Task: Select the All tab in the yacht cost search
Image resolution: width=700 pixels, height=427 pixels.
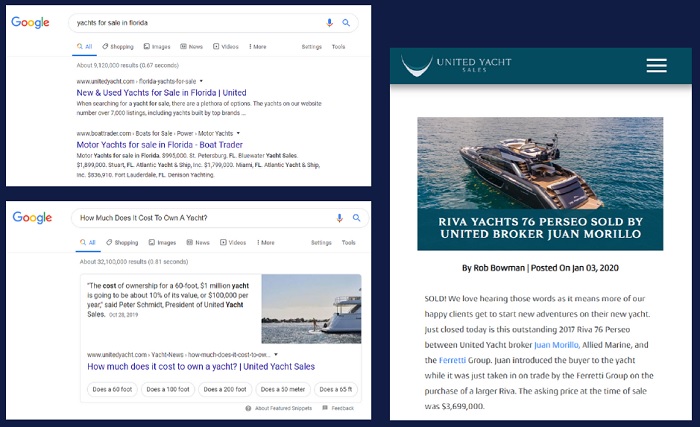Action: click(88, 243)
